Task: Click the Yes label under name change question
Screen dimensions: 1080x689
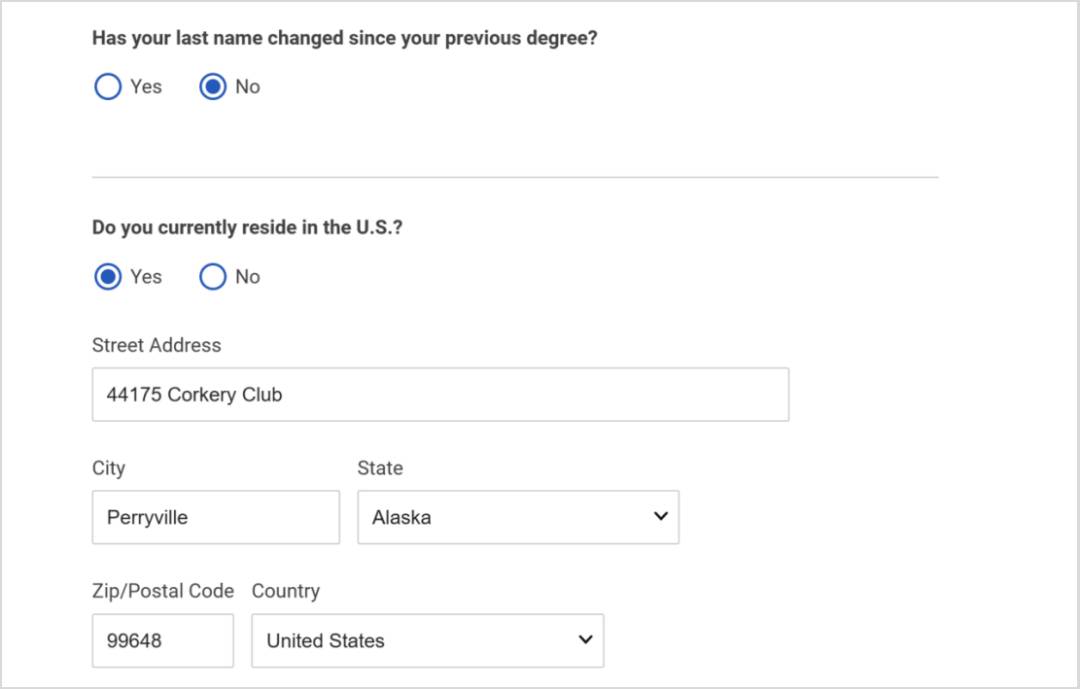Action: point(146,87)
